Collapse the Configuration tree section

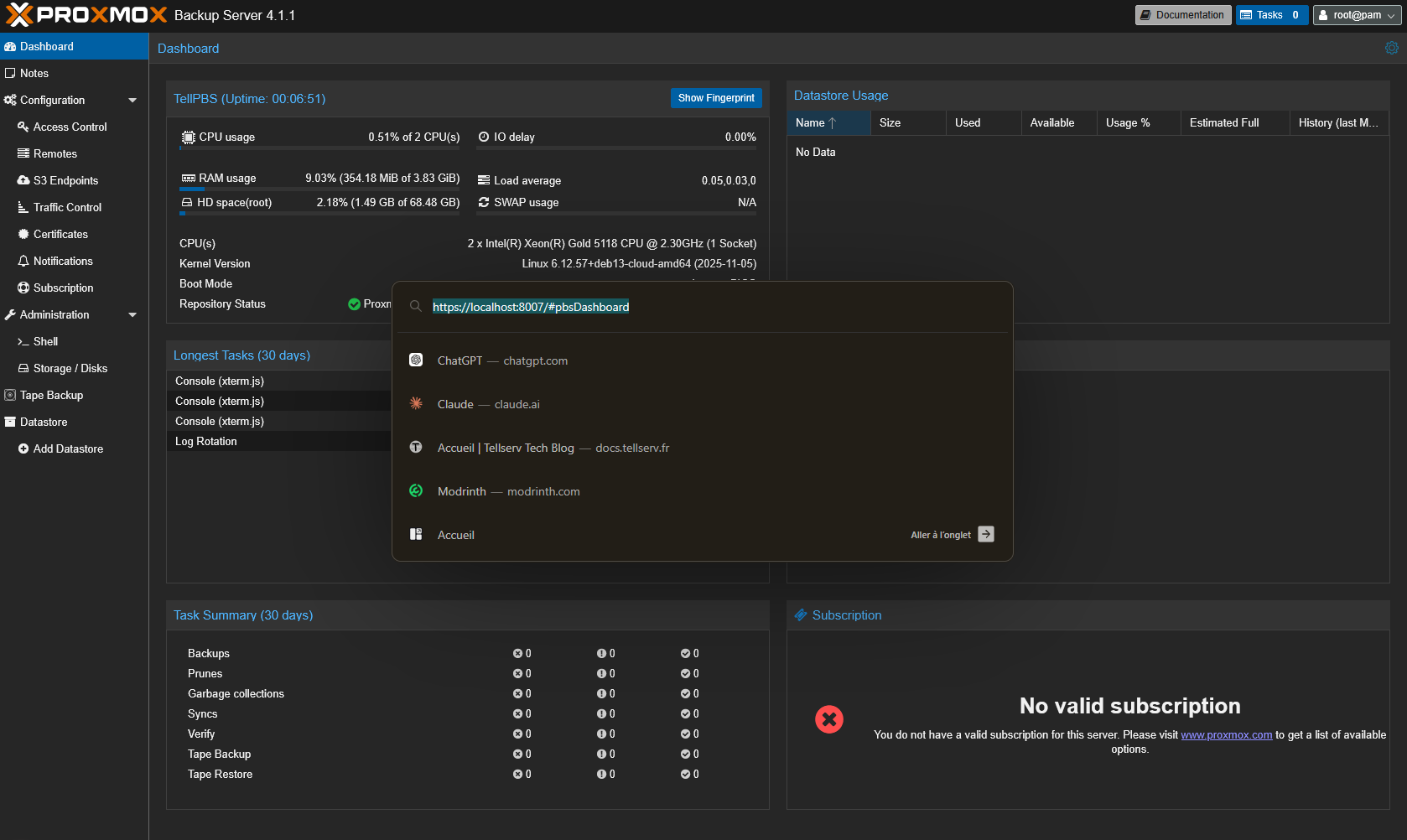pyautogui.click(x=132, y=101)
